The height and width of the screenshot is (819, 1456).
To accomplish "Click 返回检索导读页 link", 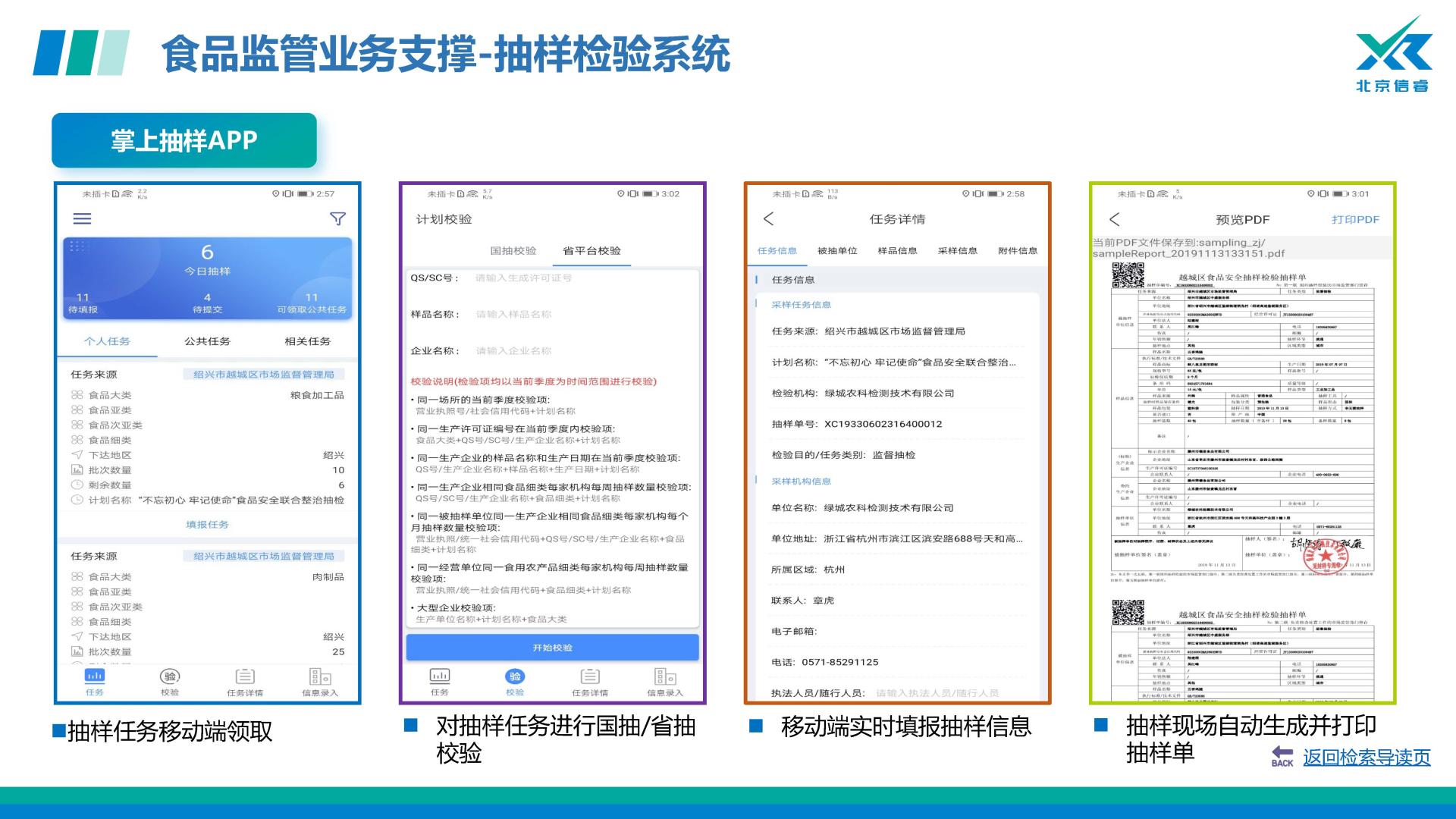I will click(x=1367, y=757).
